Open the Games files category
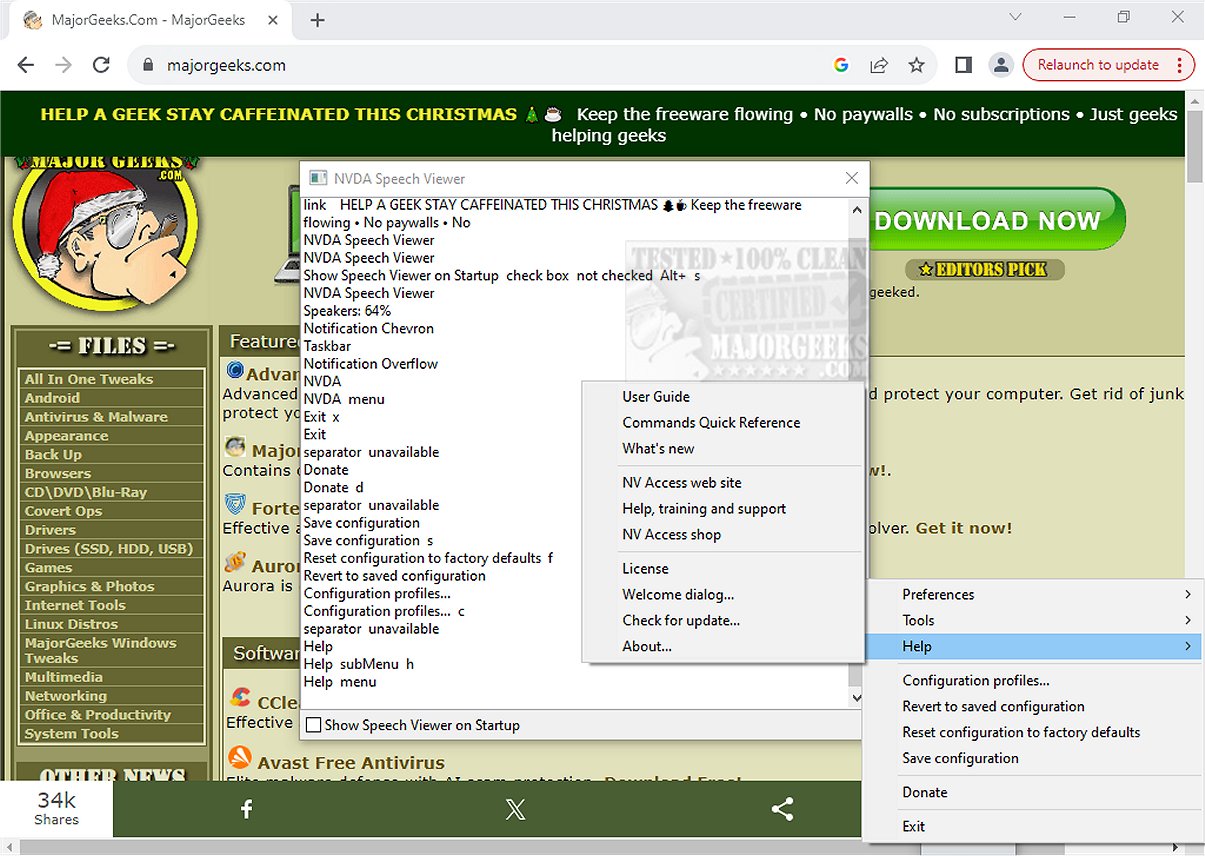The image size is (1205, 856). (x=48, y=567)
